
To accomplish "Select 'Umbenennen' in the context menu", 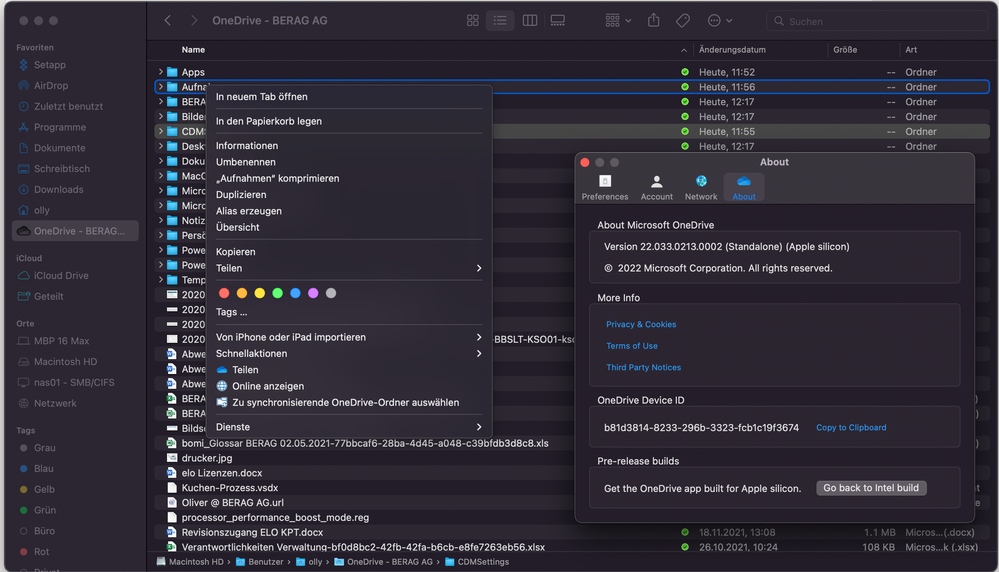I will tap(246, 162).
